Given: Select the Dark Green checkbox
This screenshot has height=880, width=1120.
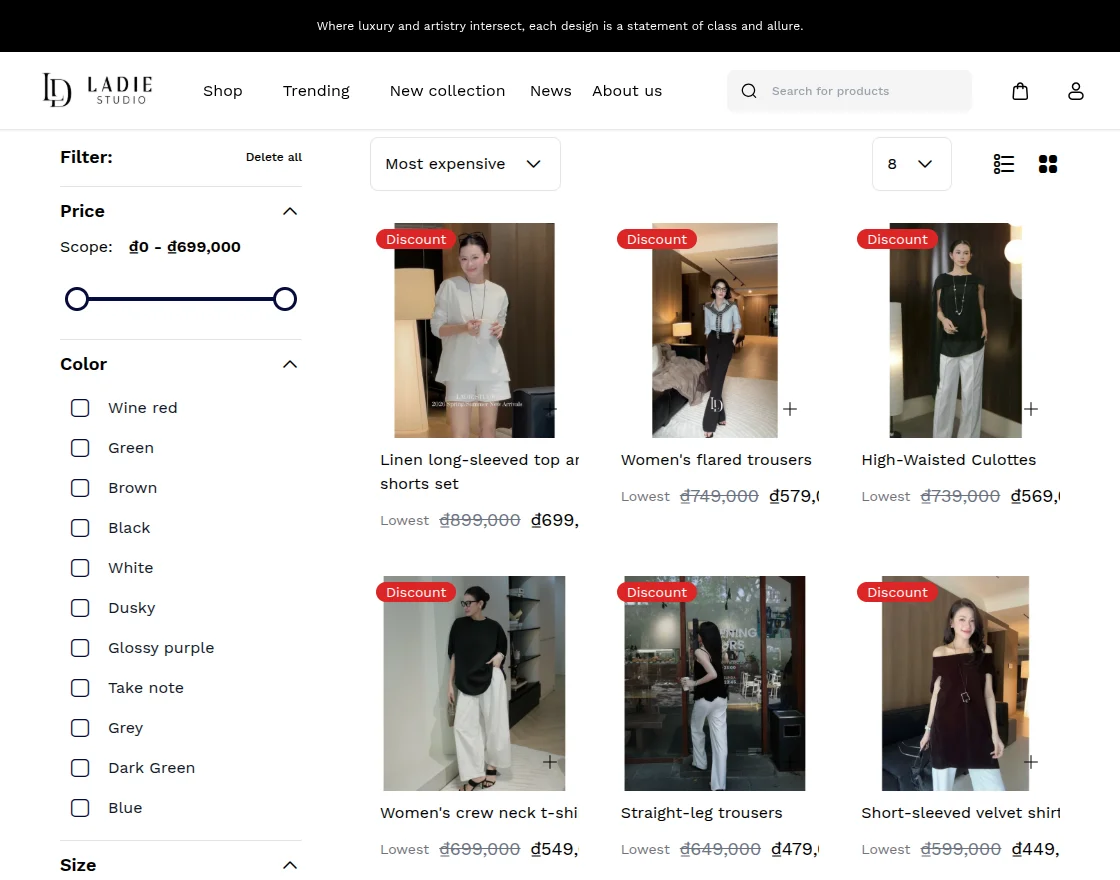Looking at the screenshot, I should (80, 768).
